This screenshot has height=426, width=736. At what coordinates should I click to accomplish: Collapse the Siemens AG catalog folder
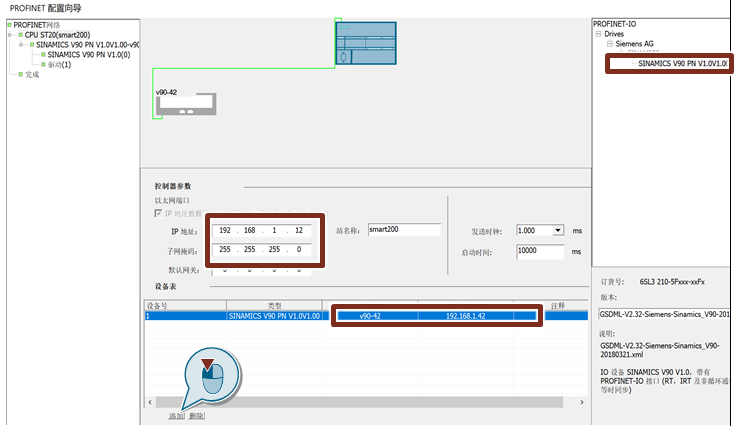[x=609, y=44]
